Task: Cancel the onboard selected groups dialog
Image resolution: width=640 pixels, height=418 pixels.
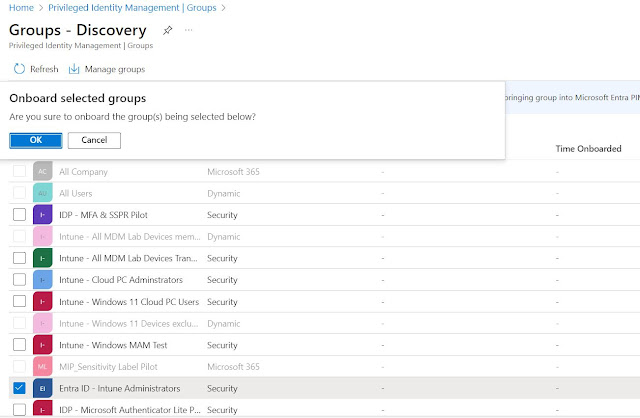Action: (x=94, y=140)
